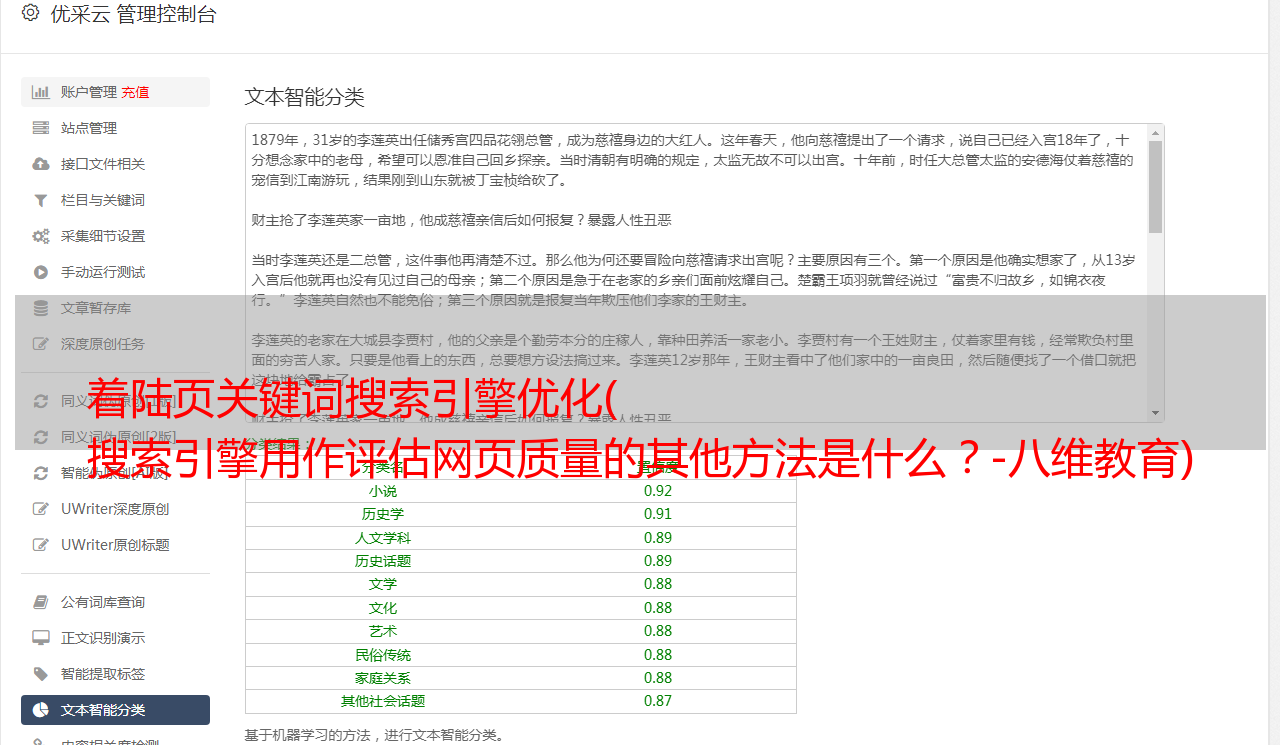Click the text area's vertical scrollbar thumb
The width and height of the screenshot is (1280, 745).
pyautogui.click(x=1156, y=187)
